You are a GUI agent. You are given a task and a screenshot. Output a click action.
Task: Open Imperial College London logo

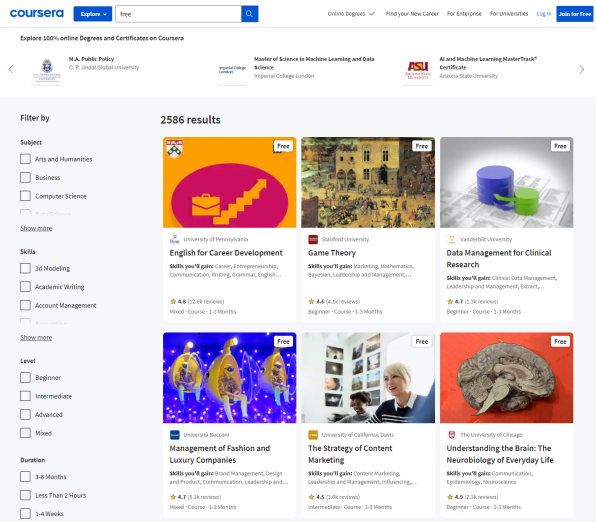point(232,69)
